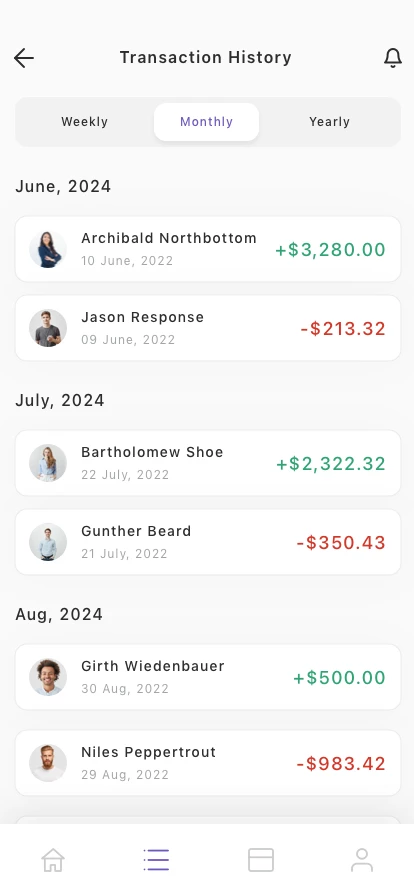Open the card icon in bottom navigation
This screenshot has width=414, height=896.
pyautogui.click(x=261, y=859)
